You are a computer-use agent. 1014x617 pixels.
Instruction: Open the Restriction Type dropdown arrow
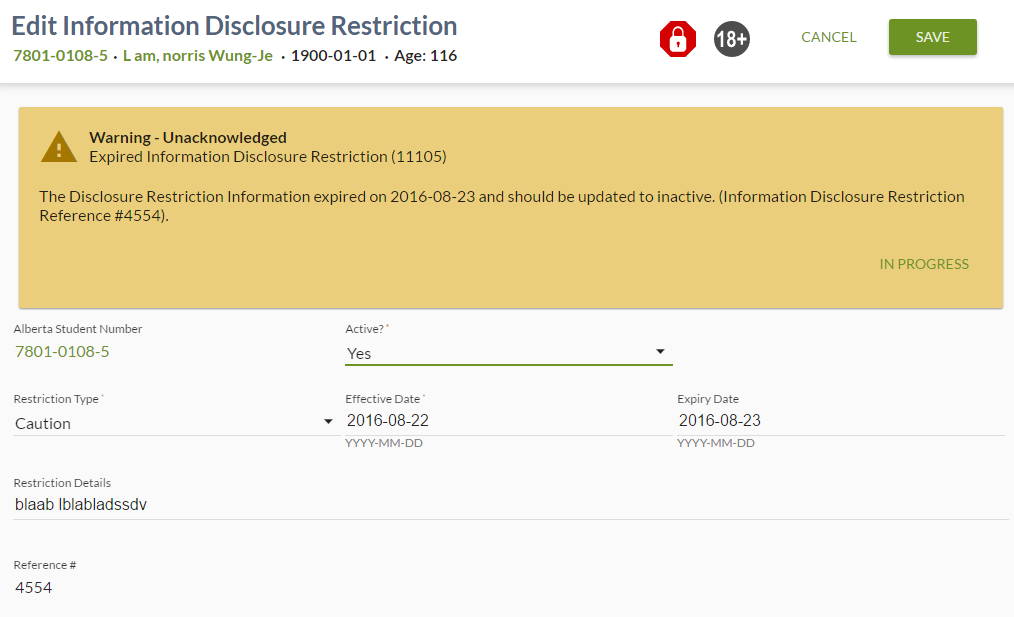(x=328, y=422)
